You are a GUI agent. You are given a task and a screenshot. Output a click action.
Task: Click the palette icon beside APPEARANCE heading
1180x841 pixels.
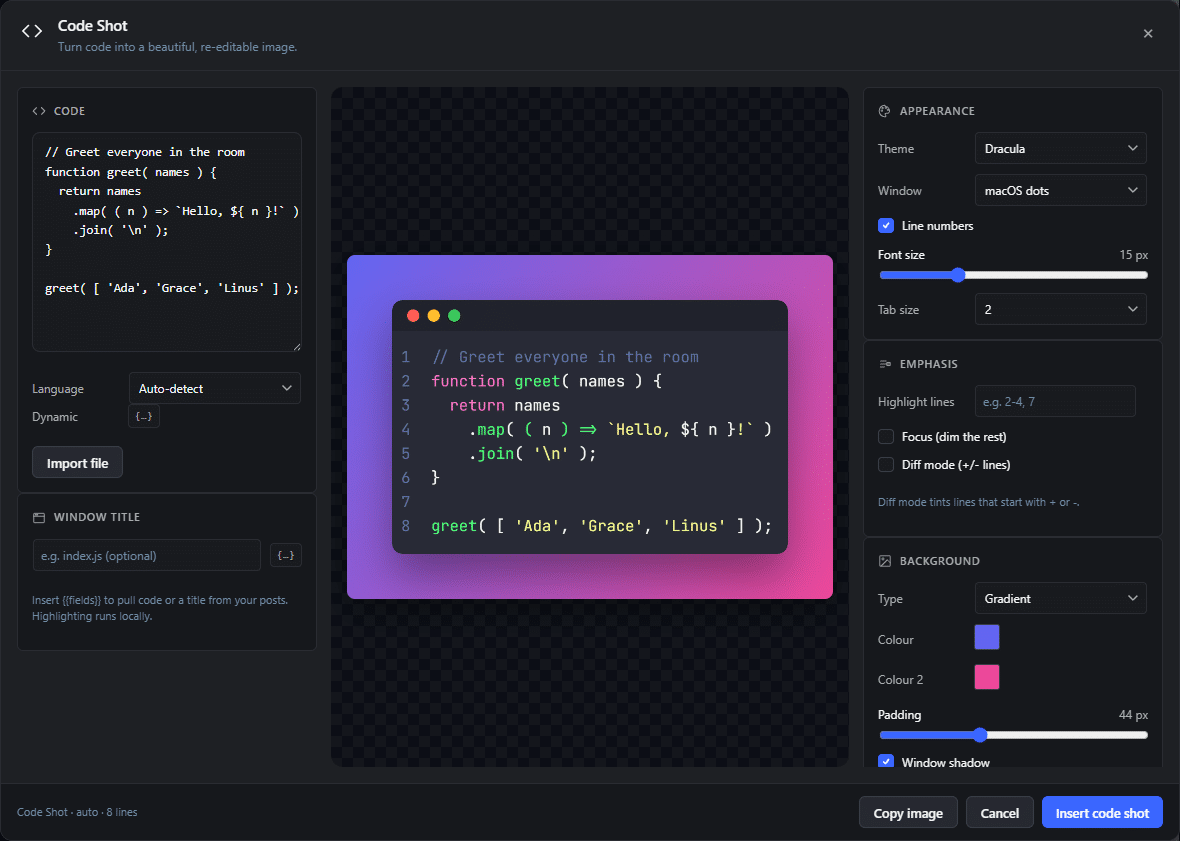point(884,111)
